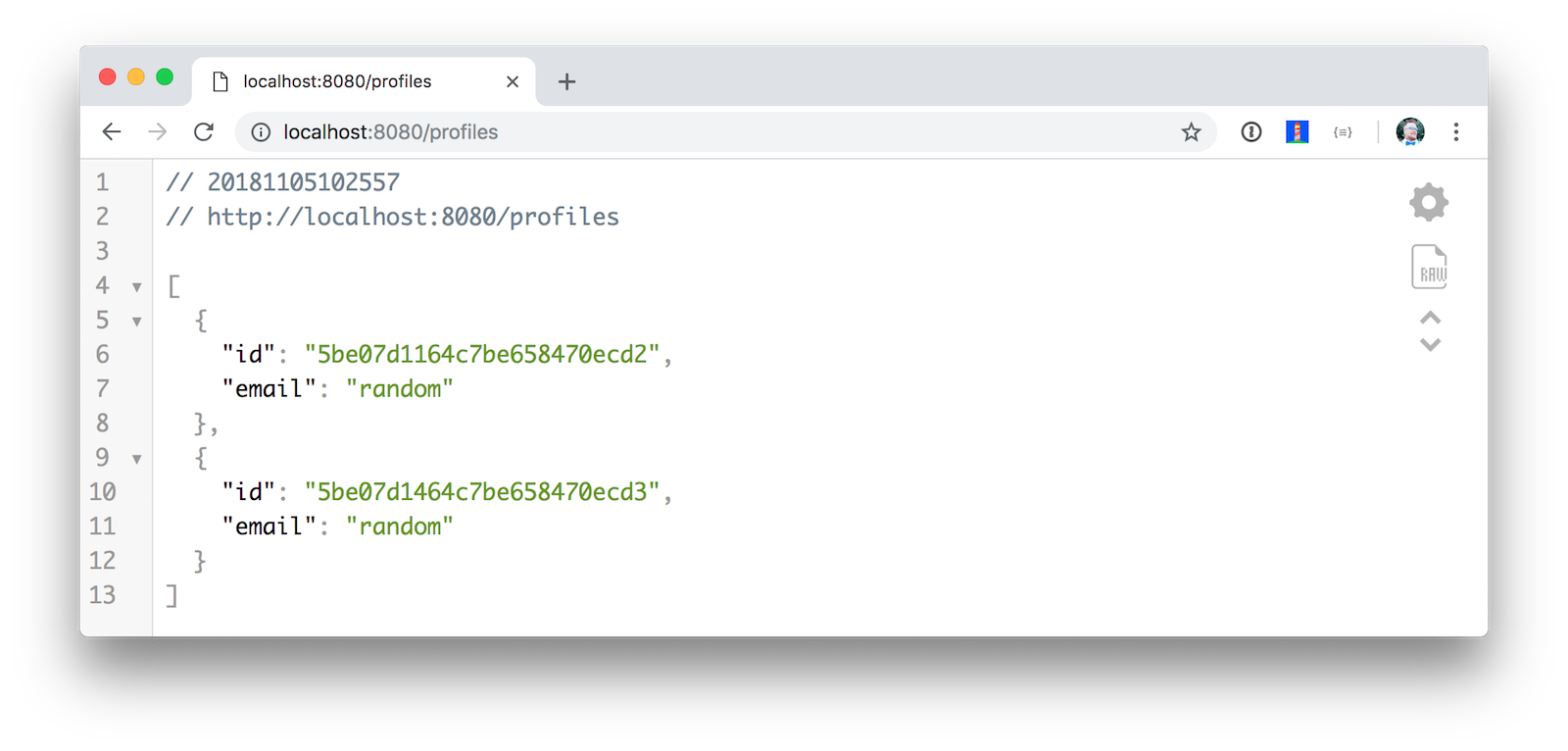Click the JSON viewer extension icon
1568x751 pixels.
pyautogui.click(x=1343, y=131)
